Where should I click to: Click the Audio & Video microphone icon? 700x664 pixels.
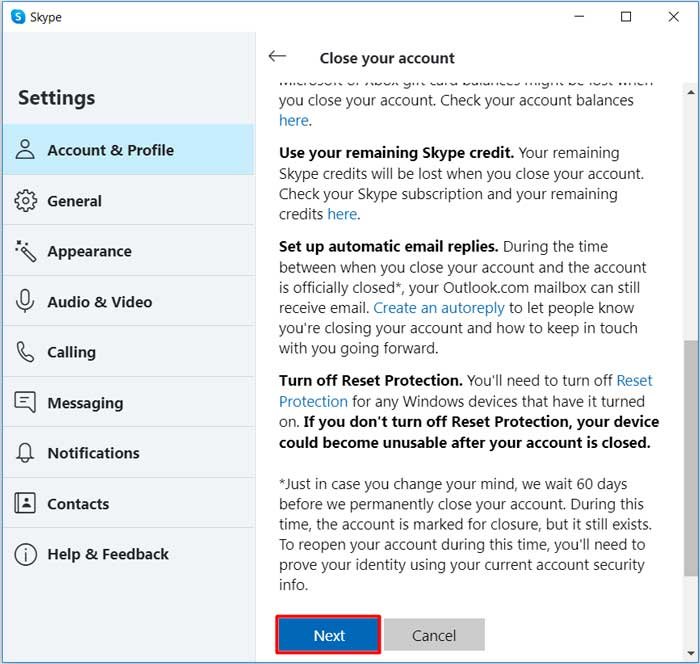(x=25, y=301)
